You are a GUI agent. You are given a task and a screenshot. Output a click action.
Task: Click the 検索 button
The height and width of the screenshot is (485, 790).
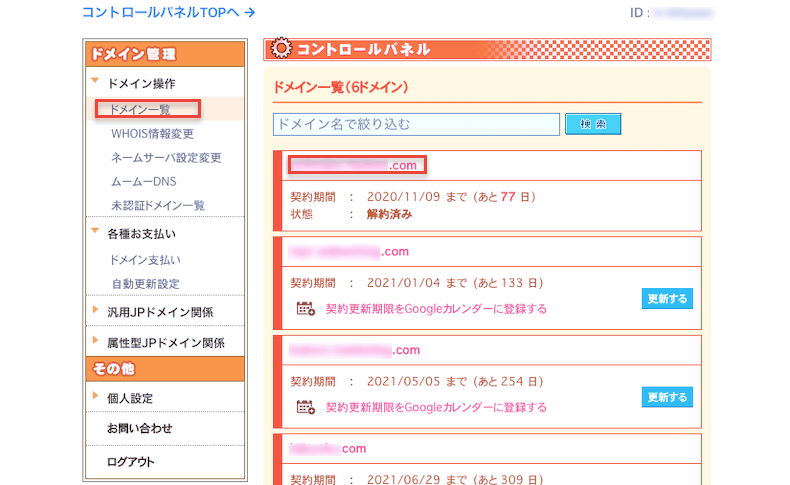593,124
